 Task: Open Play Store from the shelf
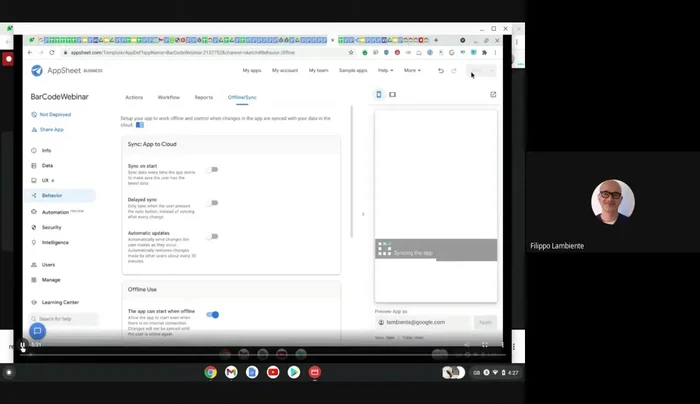tap(294, 372)
